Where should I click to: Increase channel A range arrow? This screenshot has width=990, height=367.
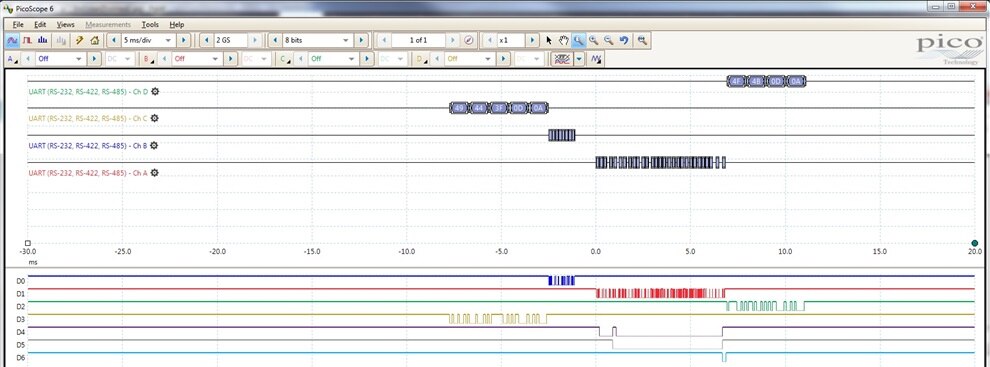[93, 59]
